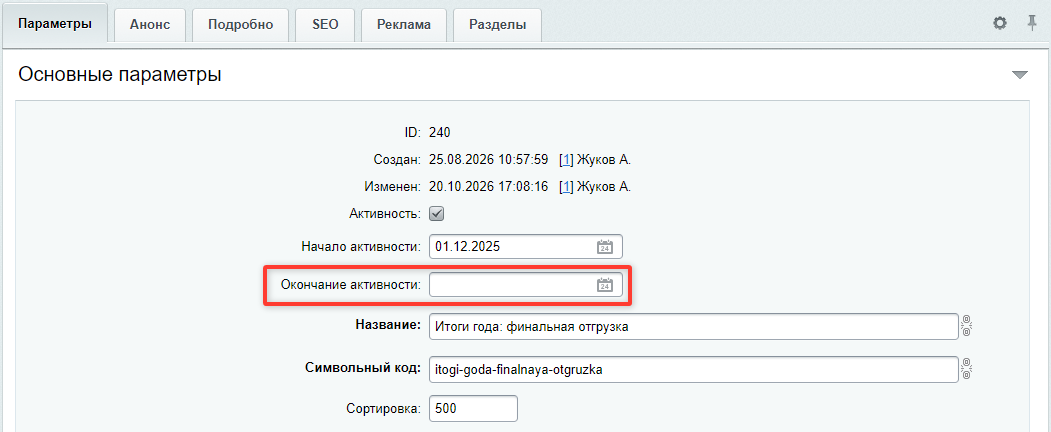Click the ID value 240

439,132
